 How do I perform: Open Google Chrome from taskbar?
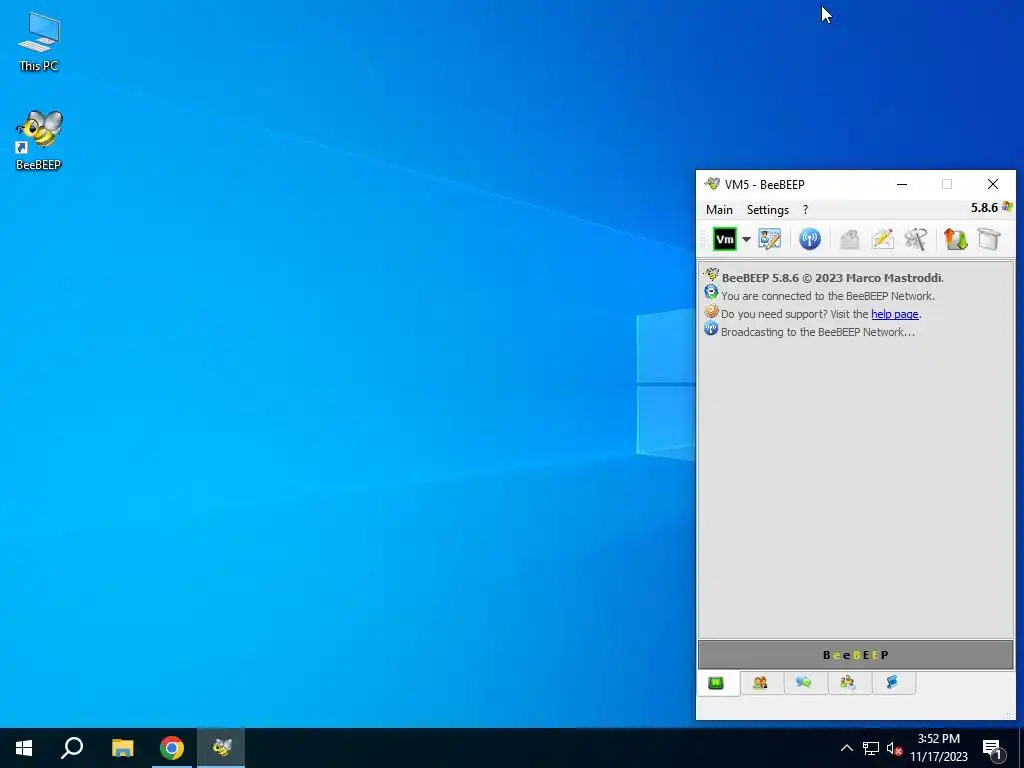[172, 748]
